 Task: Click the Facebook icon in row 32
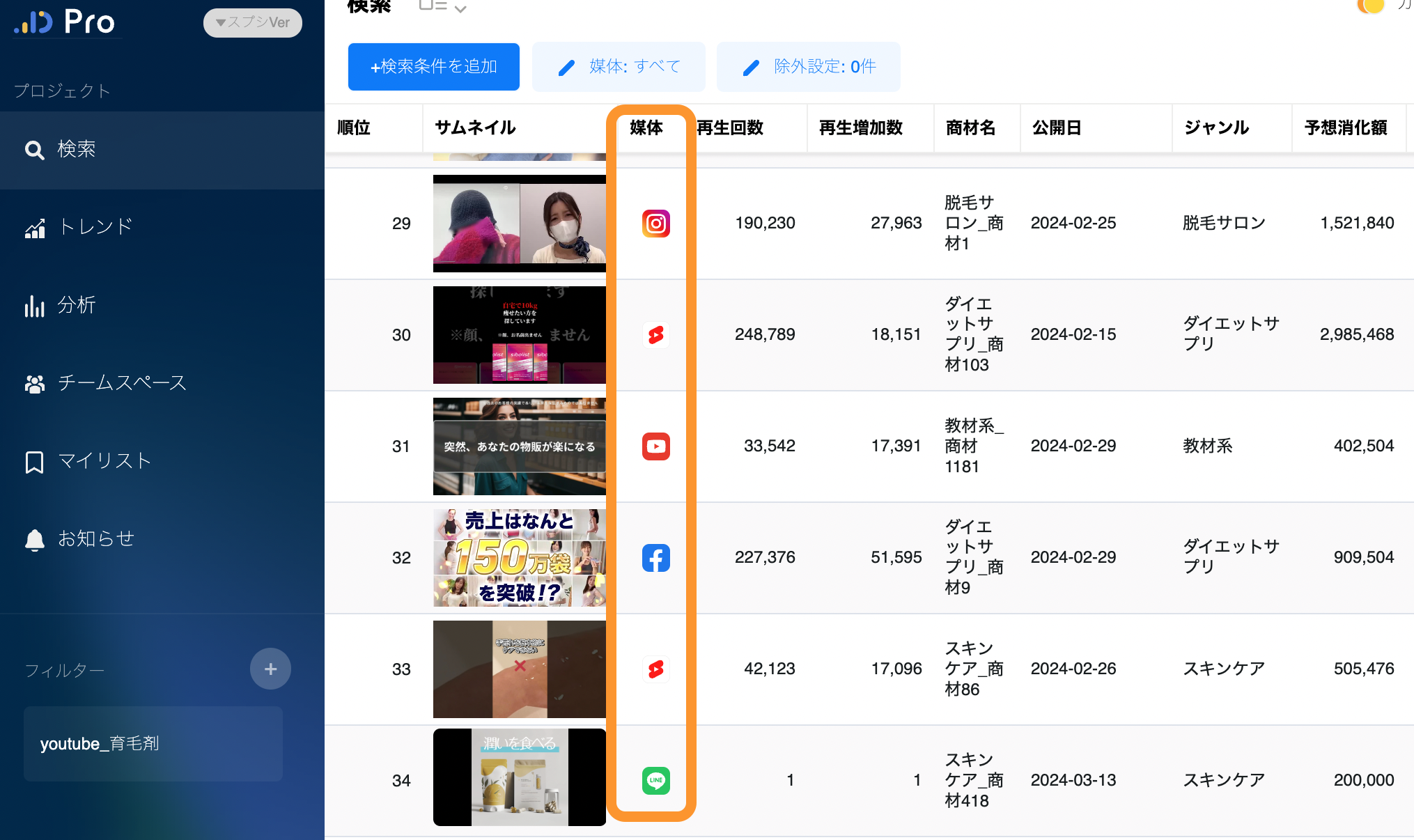point(655,558)
